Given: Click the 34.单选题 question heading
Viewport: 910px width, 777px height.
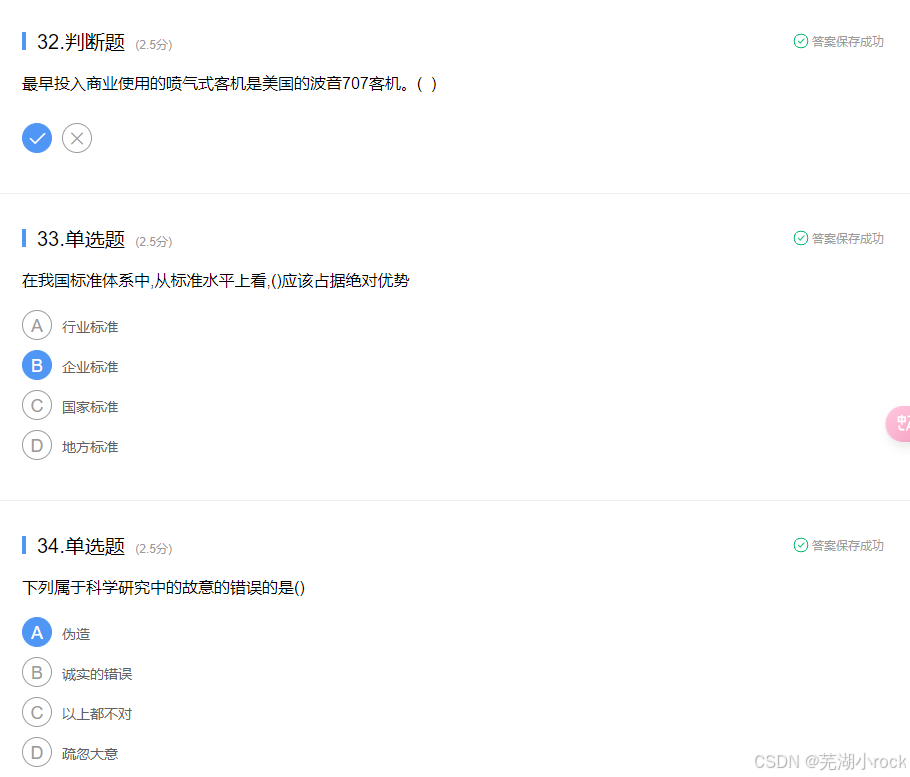Looking at the screenshot, I should [x=81, y=546].
